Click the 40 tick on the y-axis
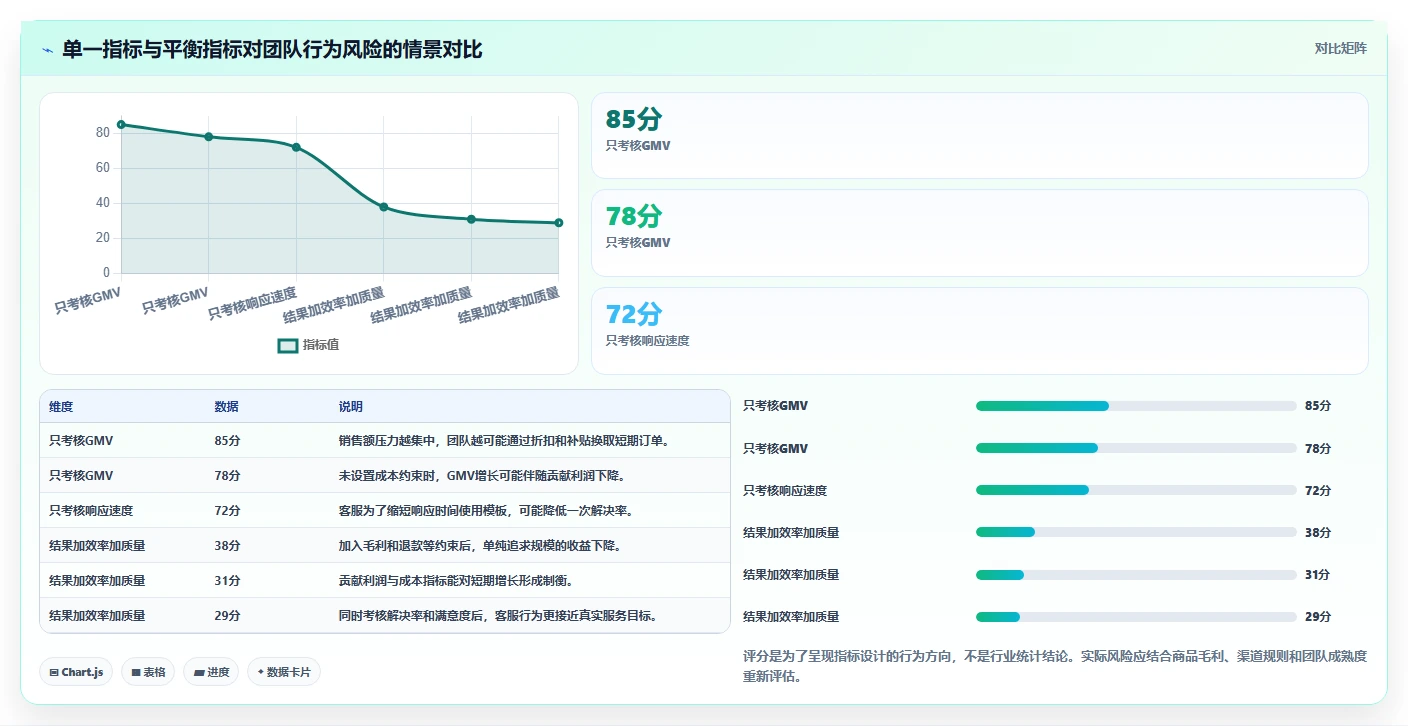 [103, 203]
